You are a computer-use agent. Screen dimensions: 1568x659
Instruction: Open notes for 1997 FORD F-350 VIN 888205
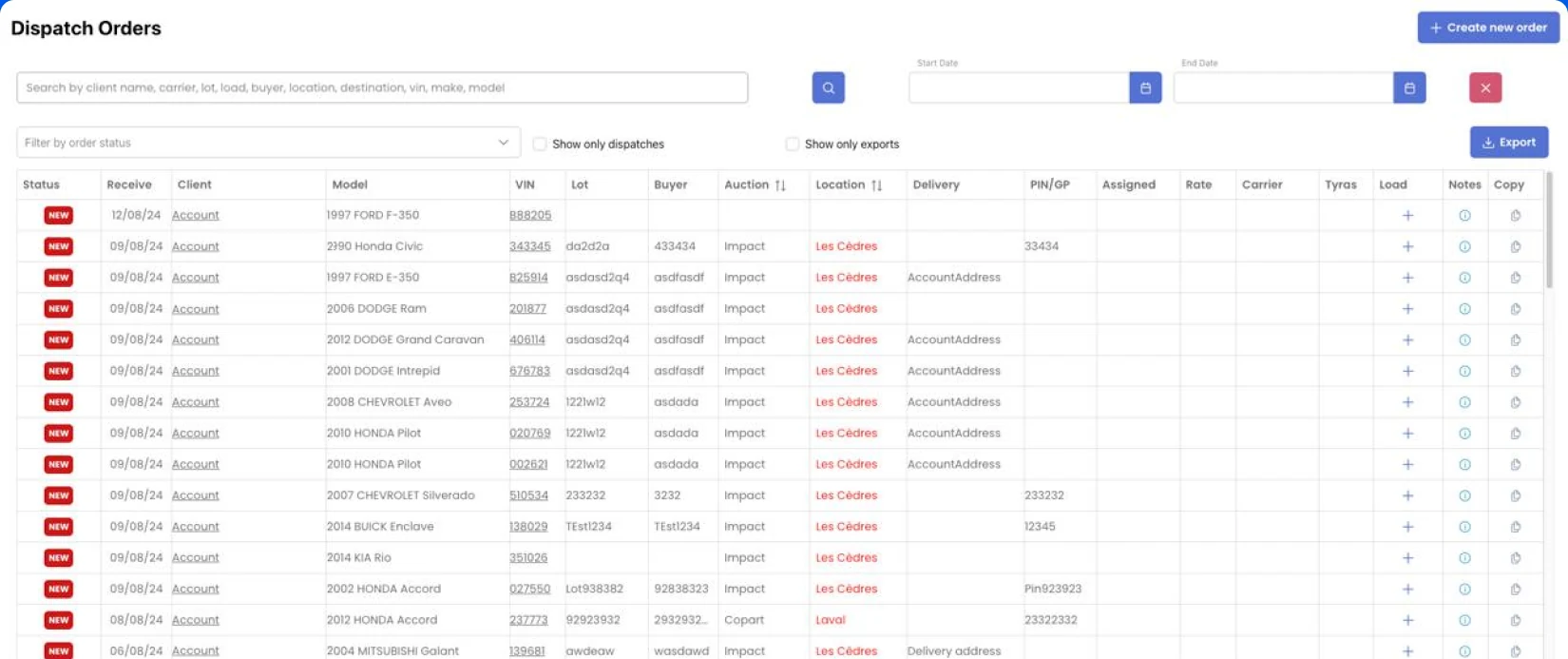[x=1464, y=216]
